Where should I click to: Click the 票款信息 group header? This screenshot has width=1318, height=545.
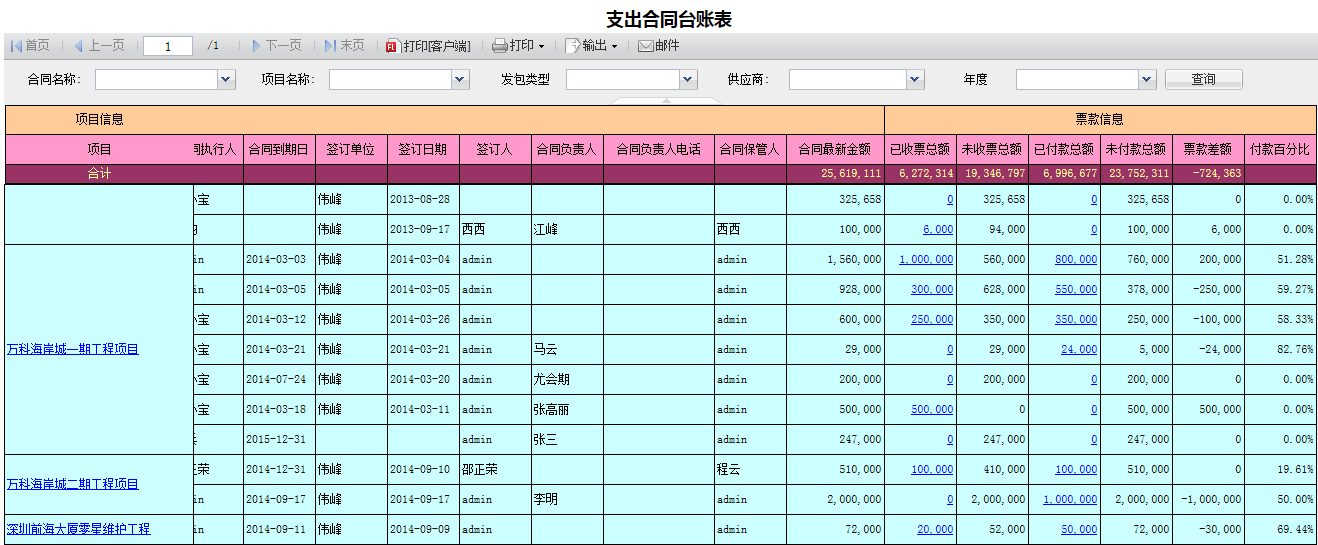pyautogui.click(x=1100, y=119)
